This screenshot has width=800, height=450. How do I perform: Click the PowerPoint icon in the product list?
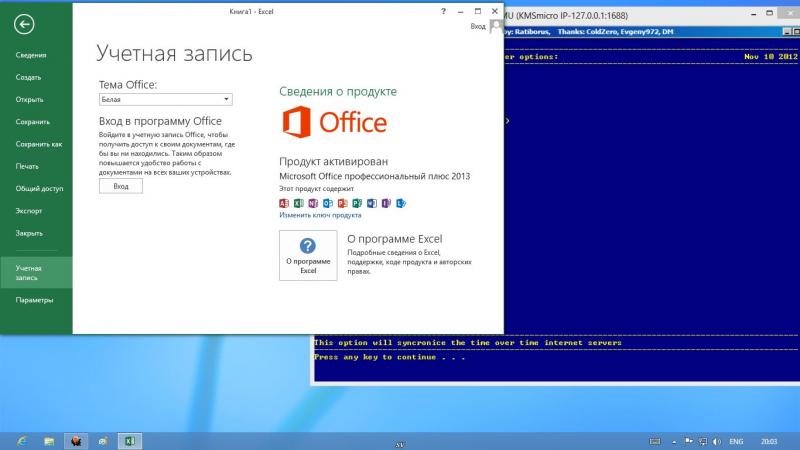point(342,203)
